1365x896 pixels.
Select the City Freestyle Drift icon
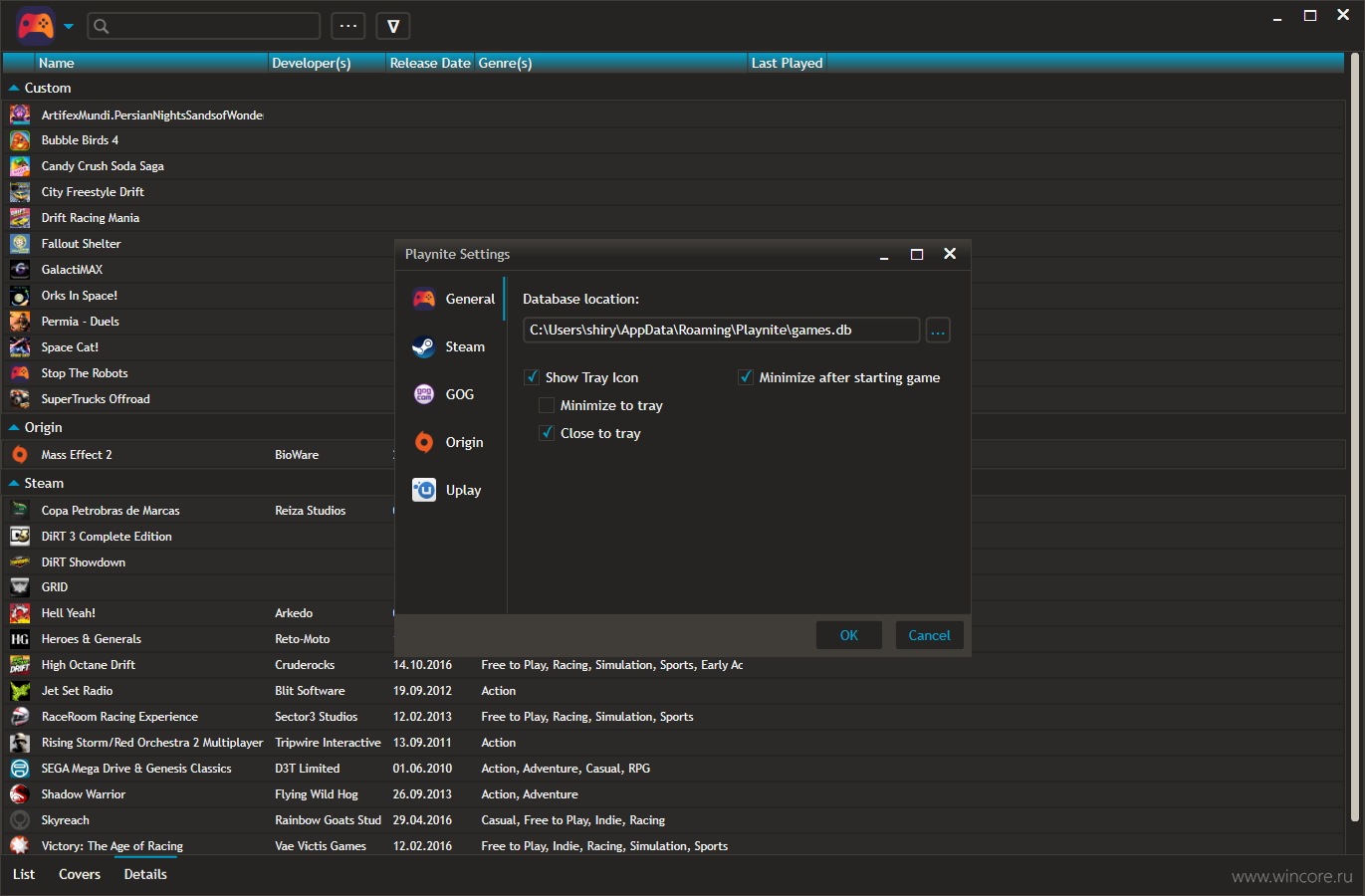[20, 192]
